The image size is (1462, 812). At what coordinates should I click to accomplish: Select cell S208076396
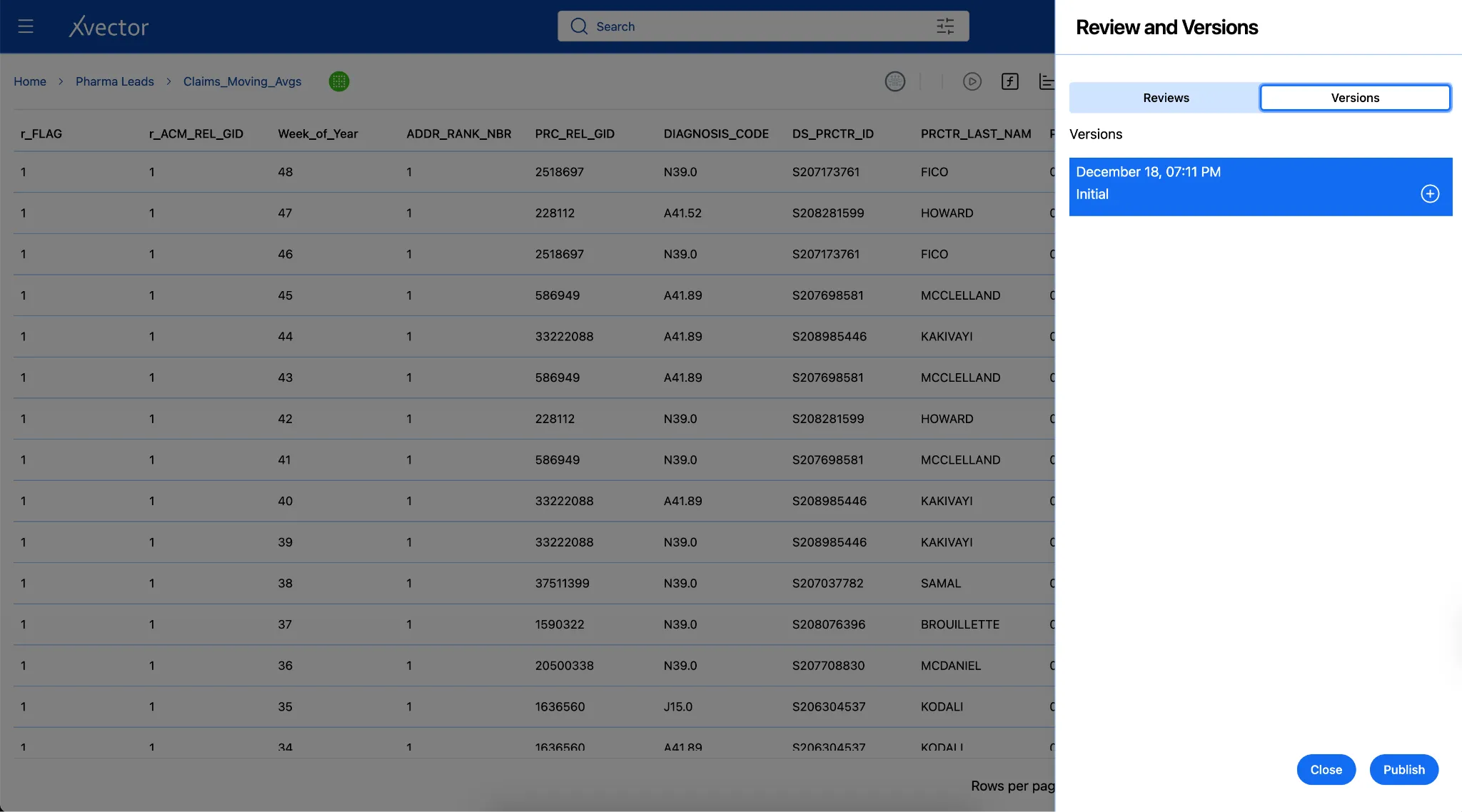(x=829, y=624)
